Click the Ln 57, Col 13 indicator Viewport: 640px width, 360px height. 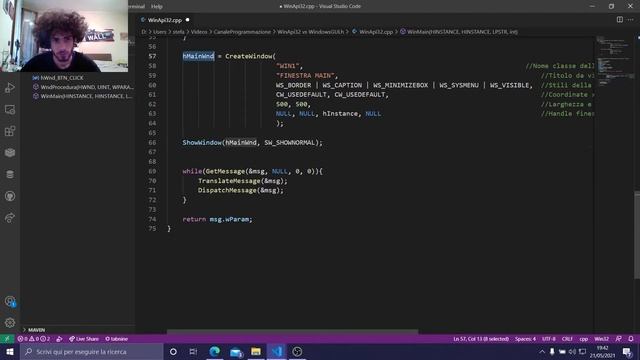click(481, 339)
